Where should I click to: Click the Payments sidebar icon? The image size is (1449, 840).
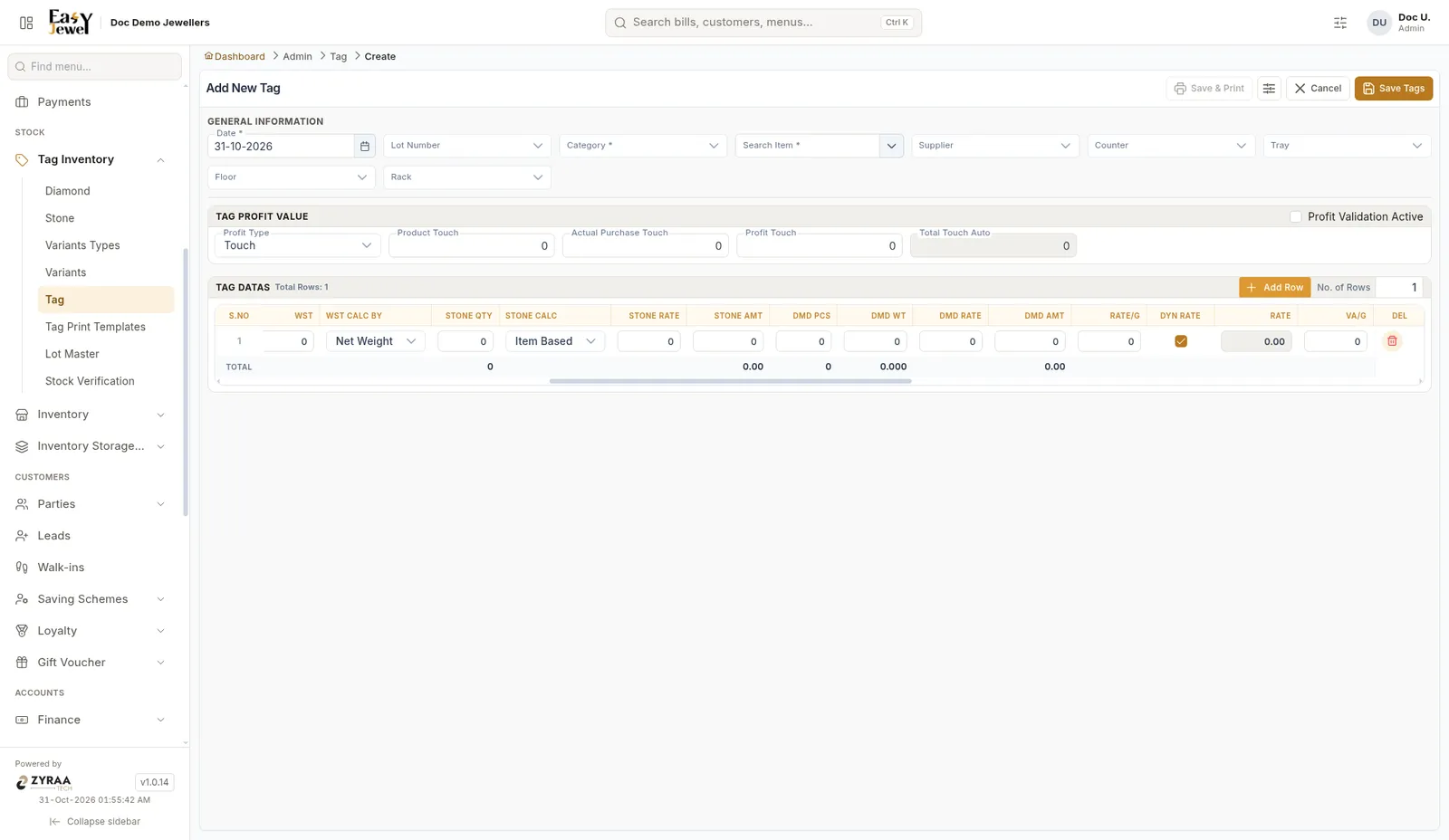(22, 102)
